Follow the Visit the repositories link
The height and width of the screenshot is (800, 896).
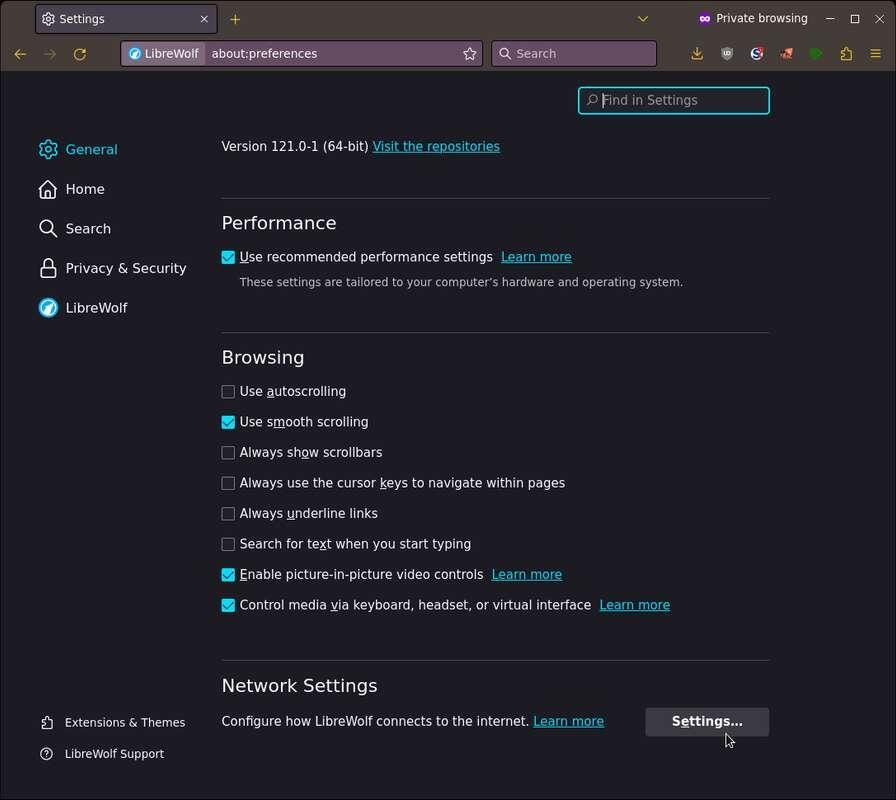(436, 146)
